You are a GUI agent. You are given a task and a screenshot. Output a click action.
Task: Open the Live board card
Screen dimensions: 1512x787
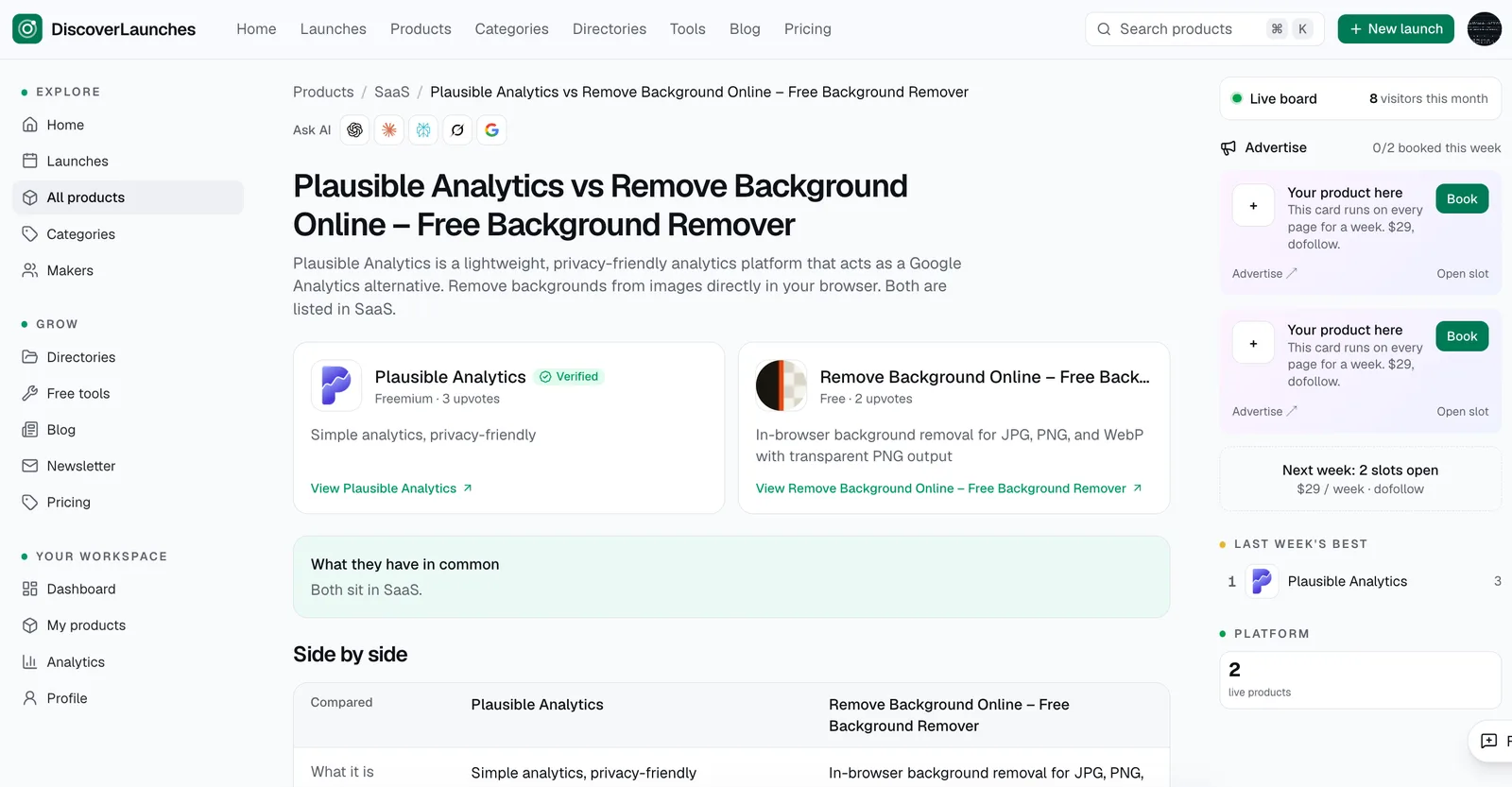[x=1360, y=98]
